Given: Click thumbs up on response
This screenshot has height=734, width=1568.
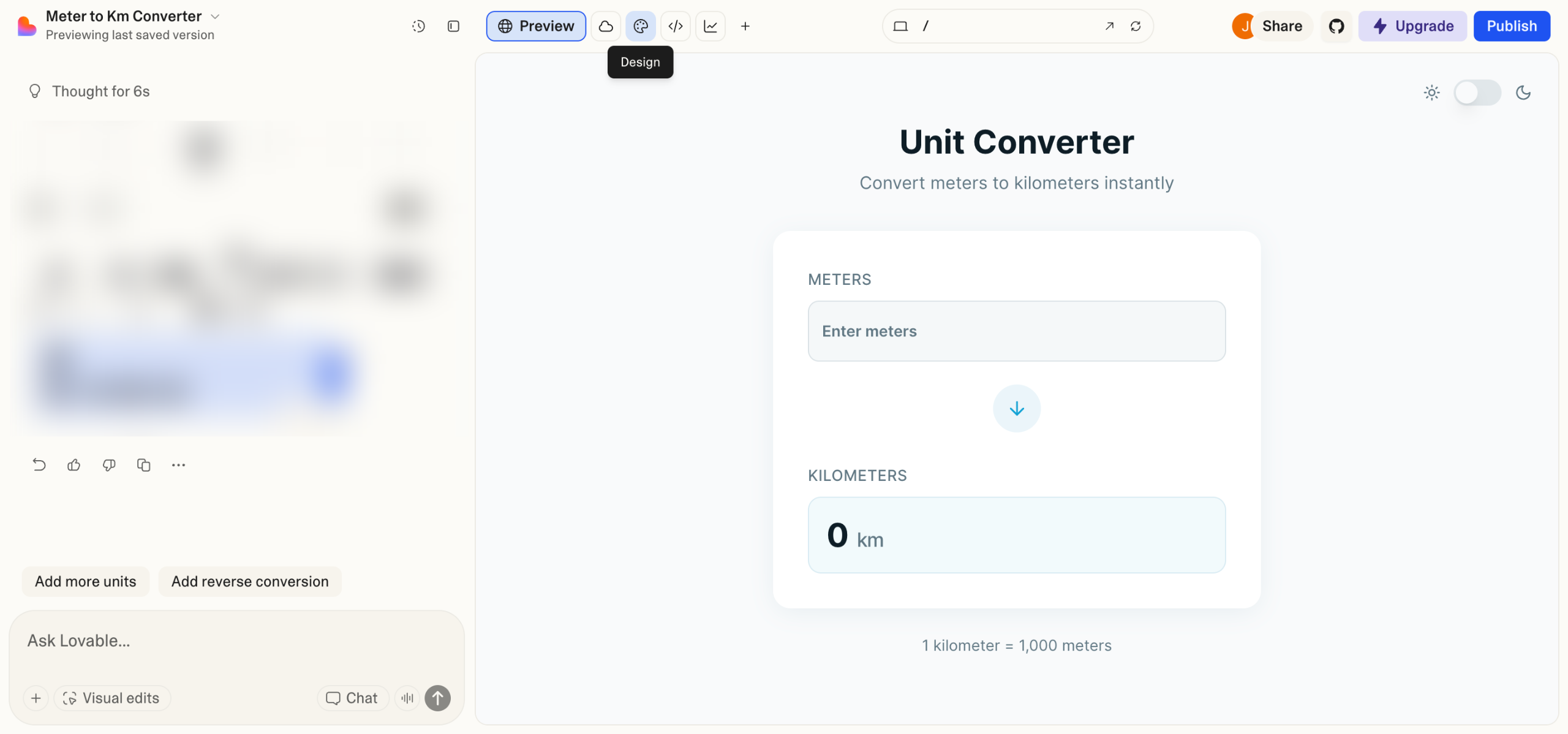Looking at the screenshot, I should point(74,465).
